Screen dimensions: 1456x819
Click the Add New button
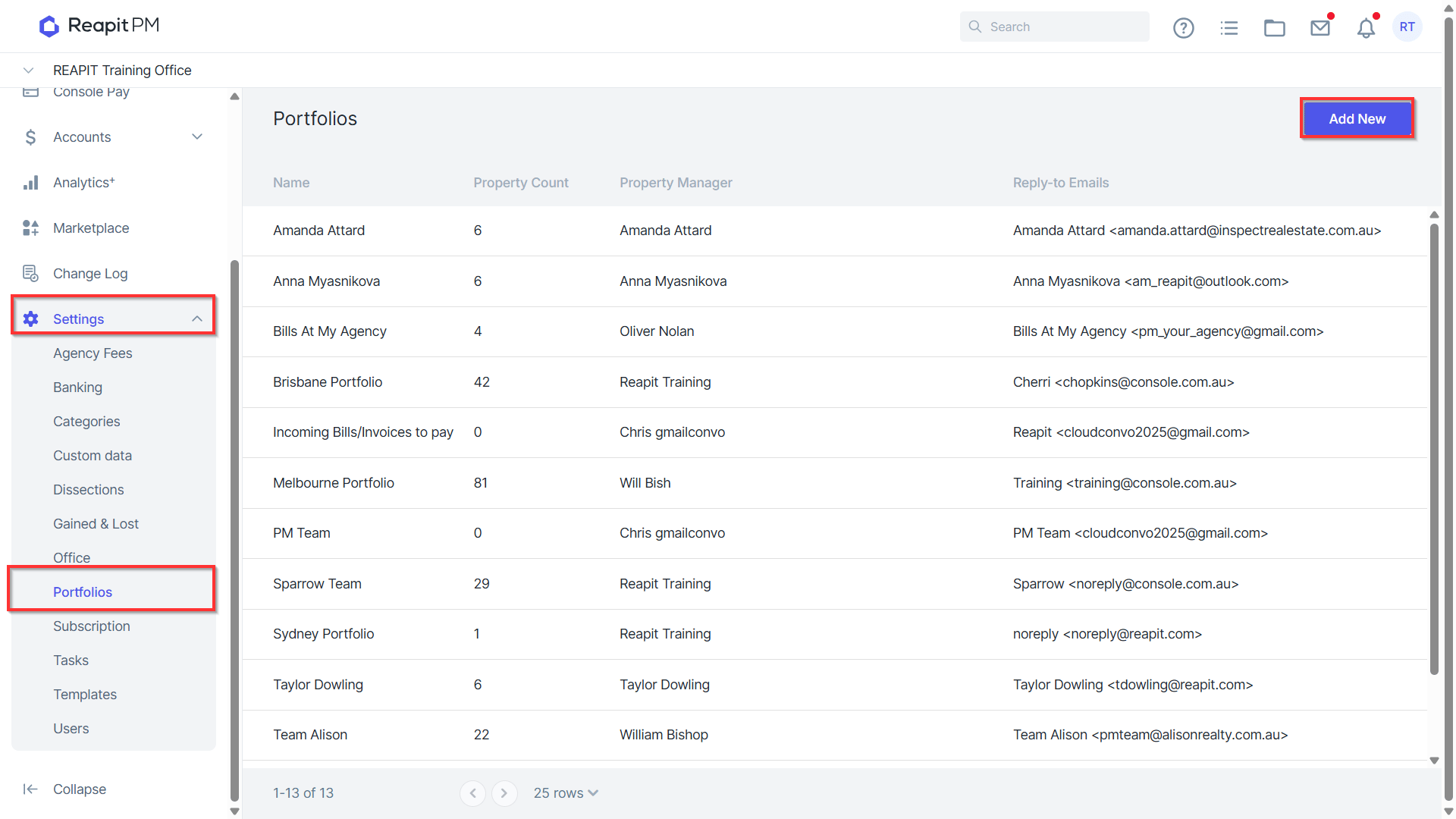point(1357,119)
